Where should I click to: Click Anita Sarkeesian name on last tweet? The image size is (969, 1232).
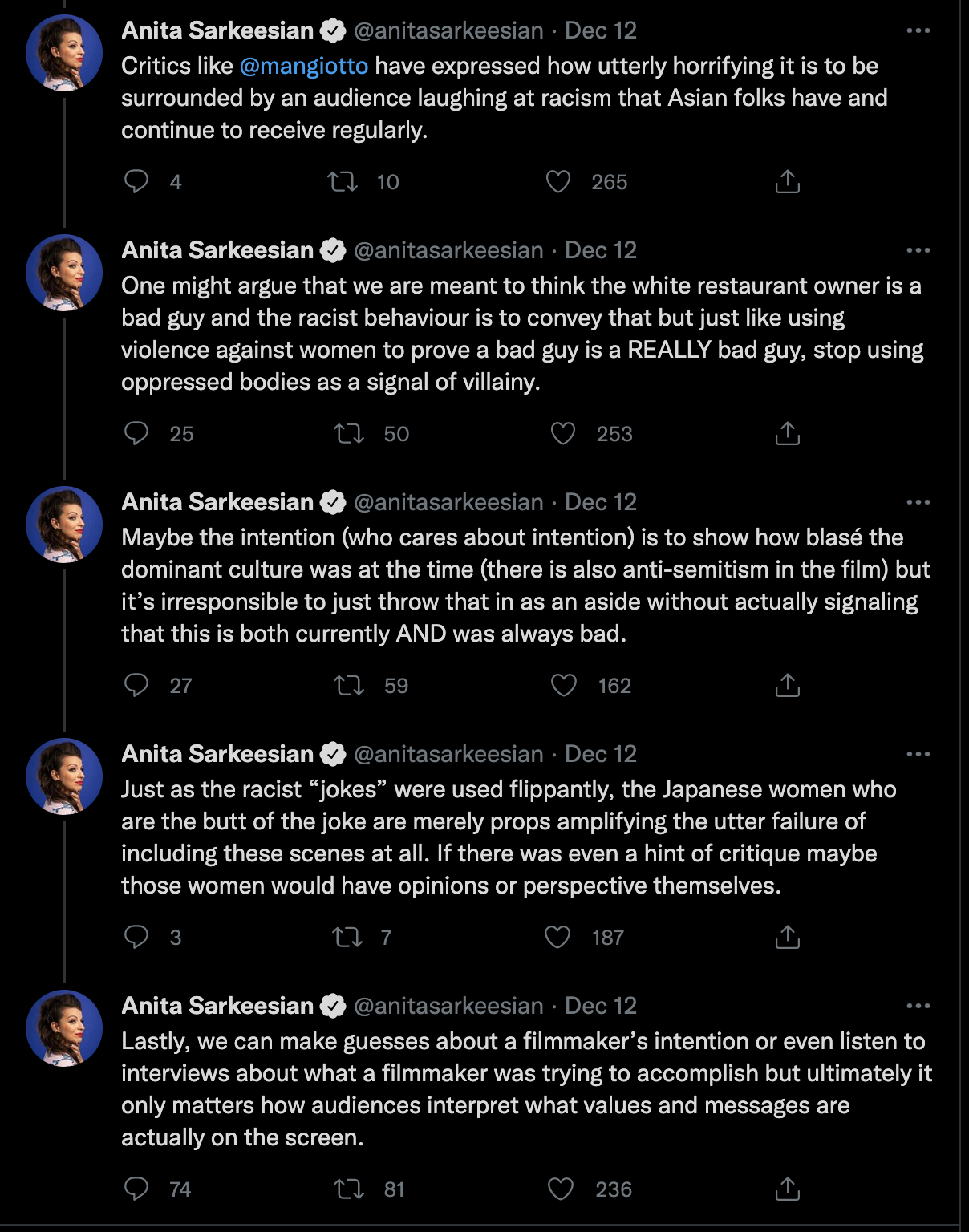[x=217, y=1006]
